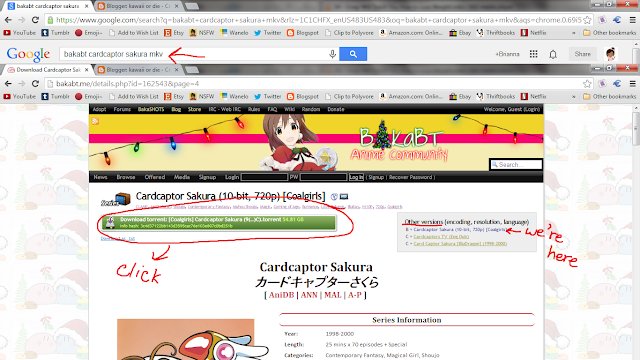Image resolution: width=640 pixels, height=360 pixels.
Task: Reload the bakabt.me page
Action: point(35,84)
